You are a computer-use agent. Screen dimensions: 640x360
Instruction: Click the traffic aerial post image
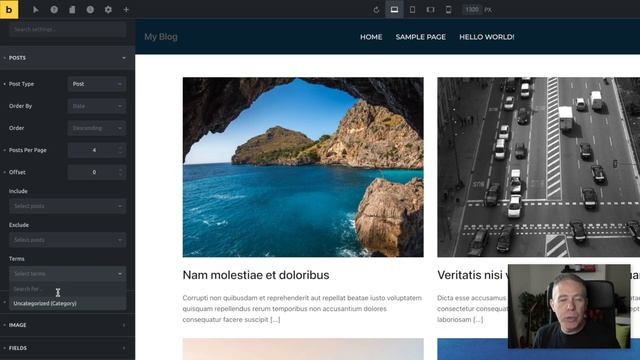coord(538,167)
